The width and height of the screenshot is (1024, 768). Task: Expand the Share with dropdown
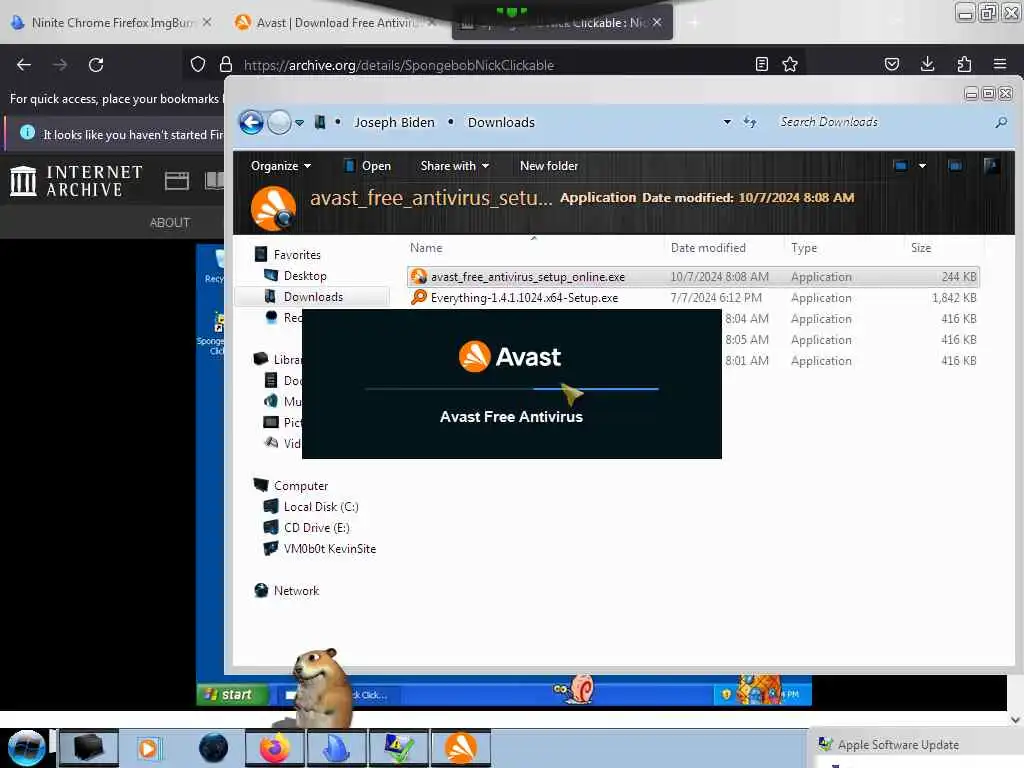[x=455, y=166]
